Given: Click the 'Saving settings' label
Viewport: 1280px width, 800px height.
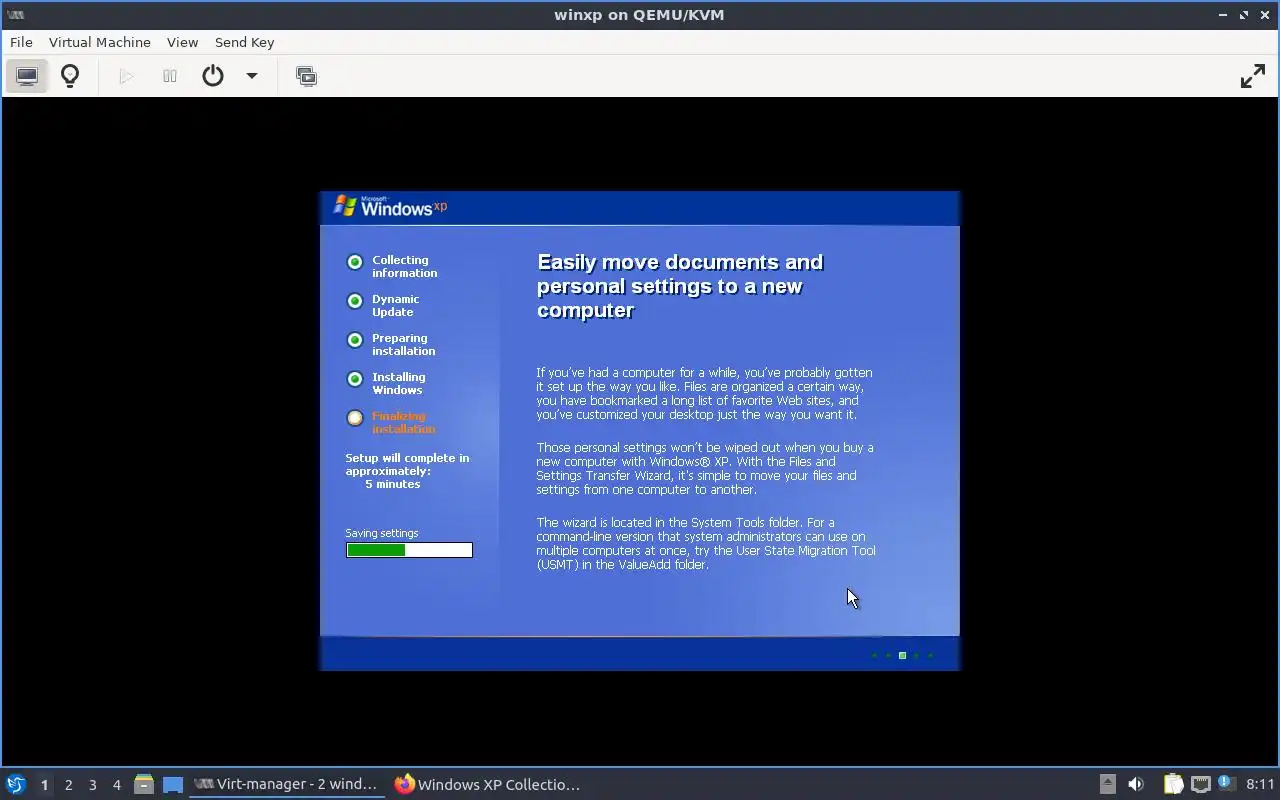Looking at the screenshot, I should coord(382,533).
